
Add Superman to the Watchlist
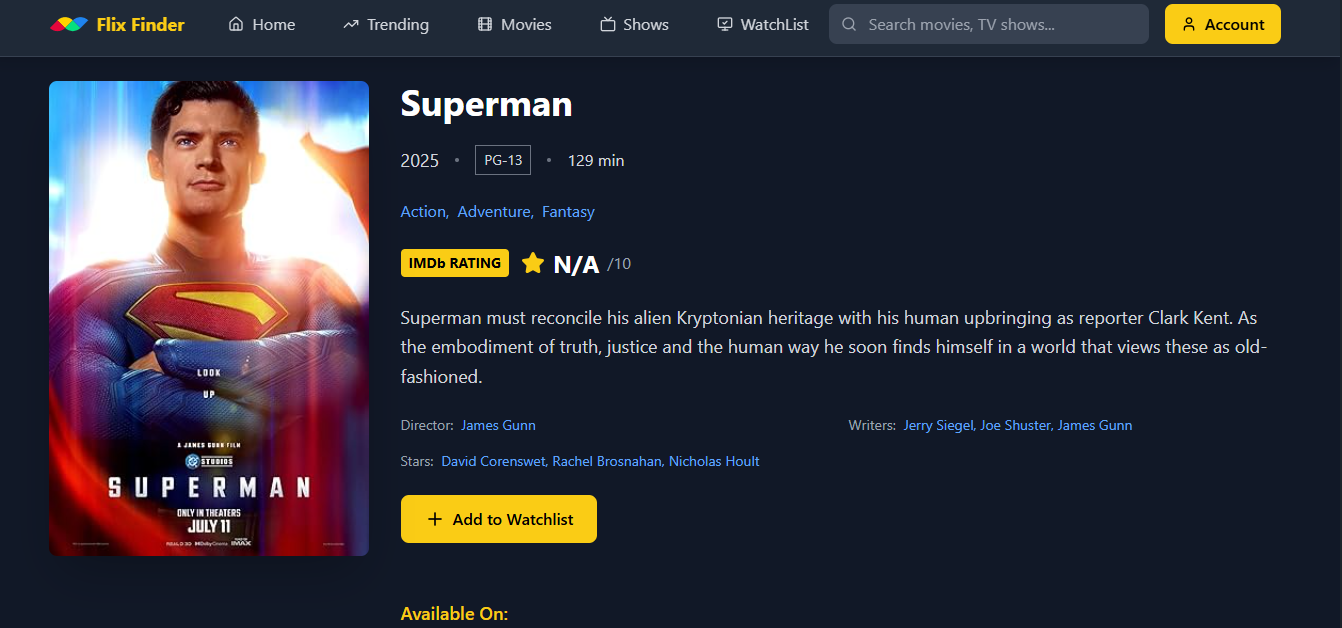point(499,519)
